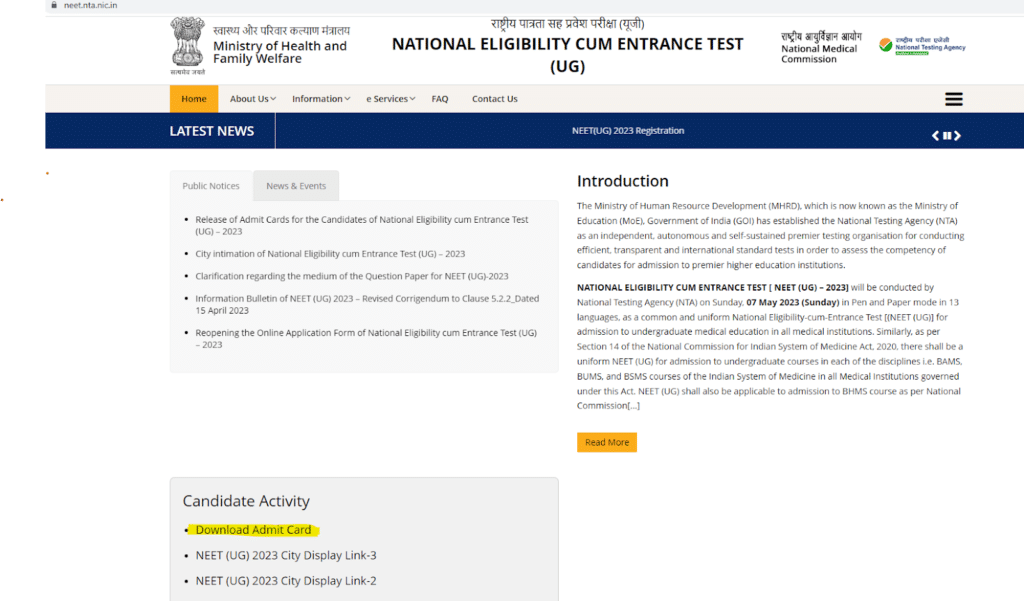Open the Release of Admit Cards notice

[361, 225]
